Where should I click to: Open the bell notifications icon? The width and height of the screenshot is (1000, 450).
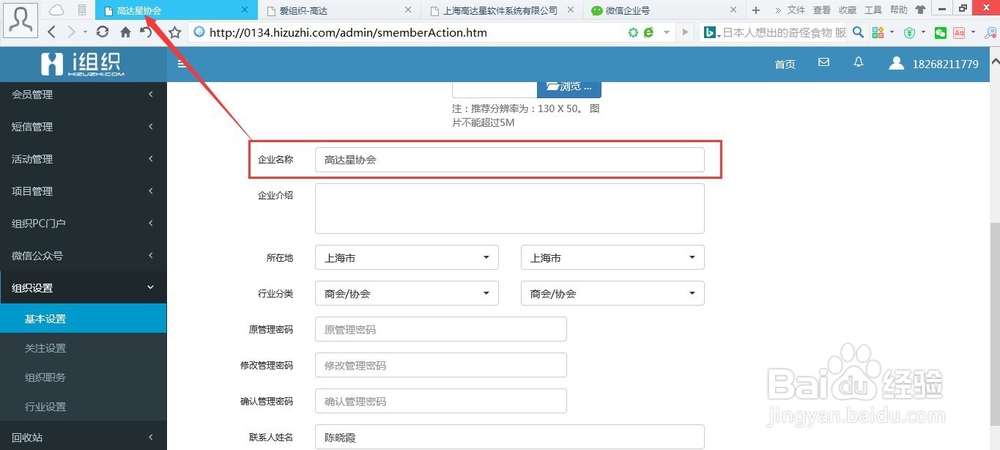coord(858,62)
